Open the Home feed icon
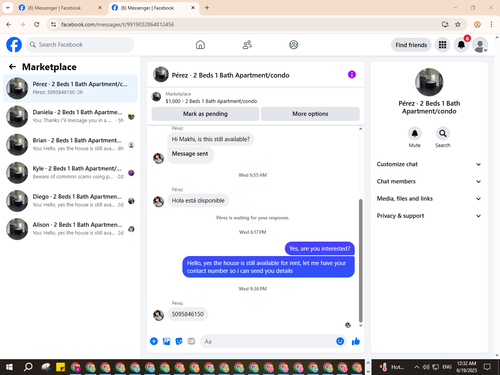The width and height of the screenshot is (500, 375). pos(200,45)
